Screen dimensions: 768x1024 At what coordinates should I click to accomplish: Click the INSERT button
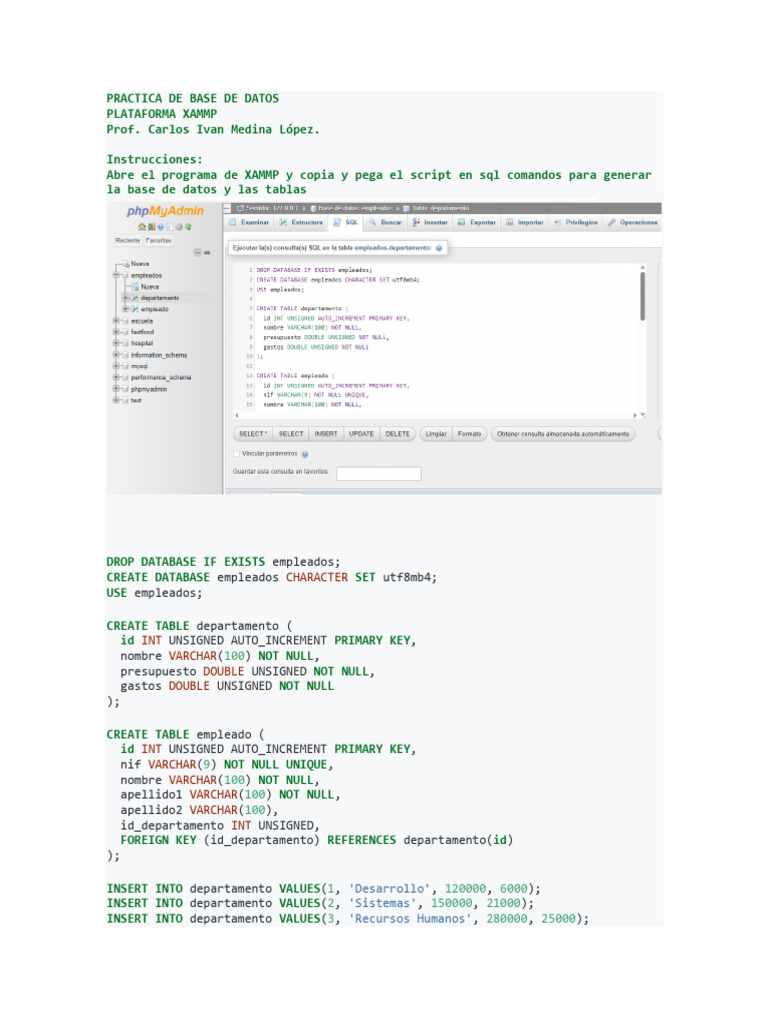pyautogui.click(x=326, y=434)
